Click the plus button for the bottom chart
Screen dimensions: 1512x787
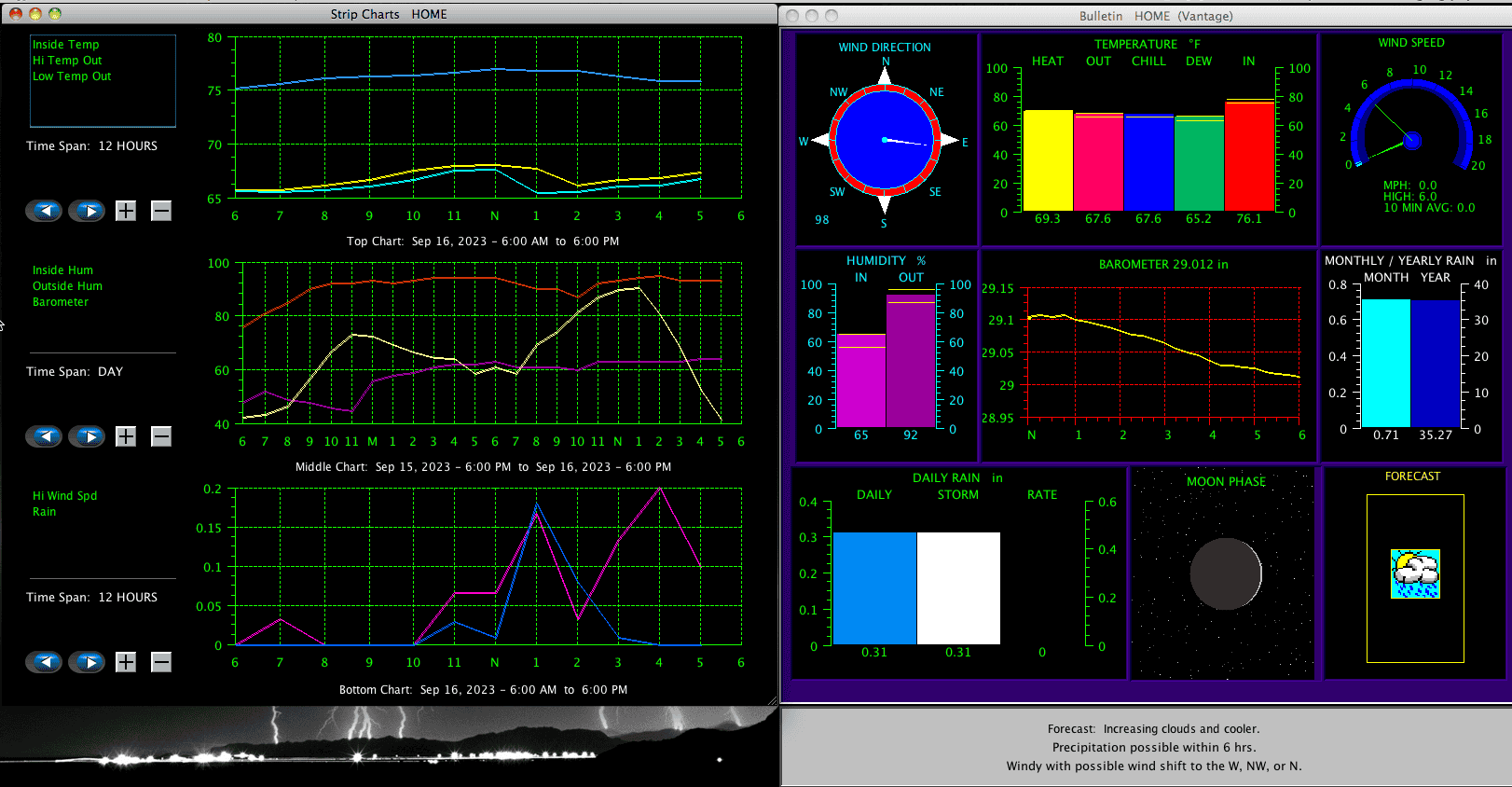[126, 662]
